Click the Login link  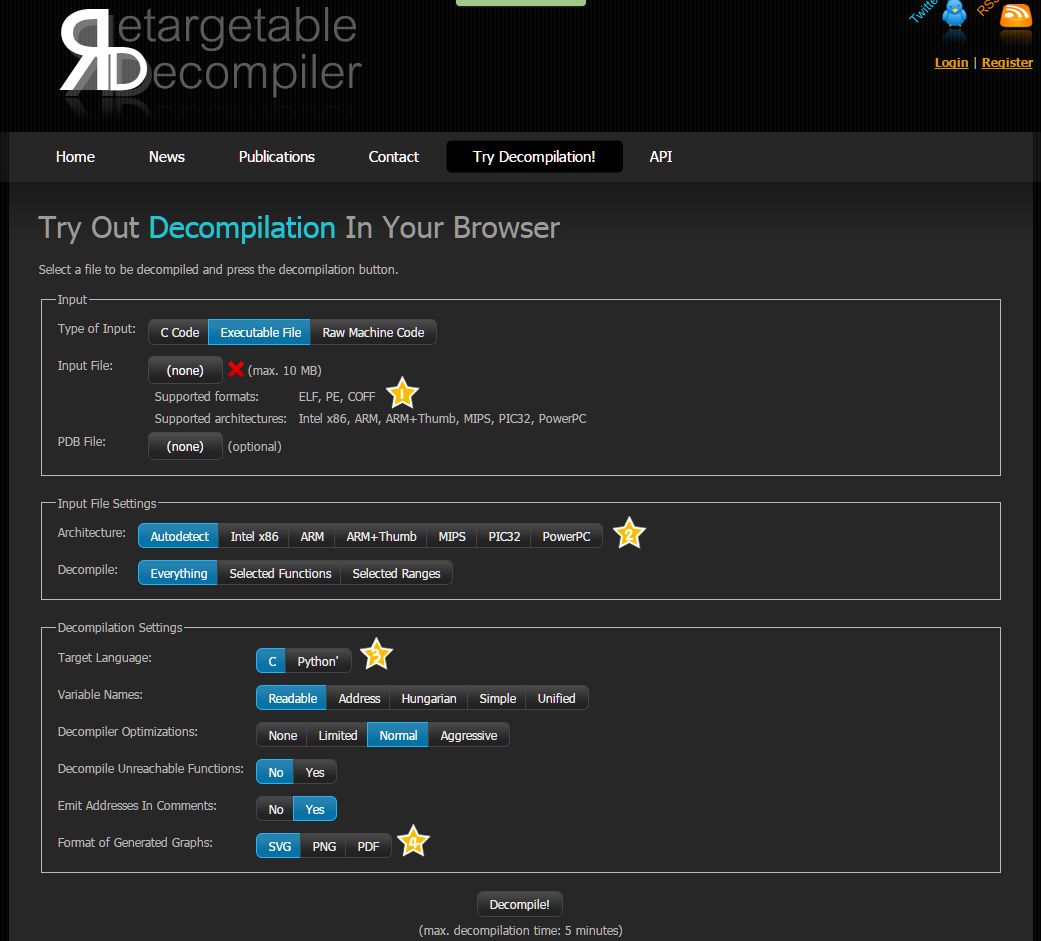coord(951,62)
